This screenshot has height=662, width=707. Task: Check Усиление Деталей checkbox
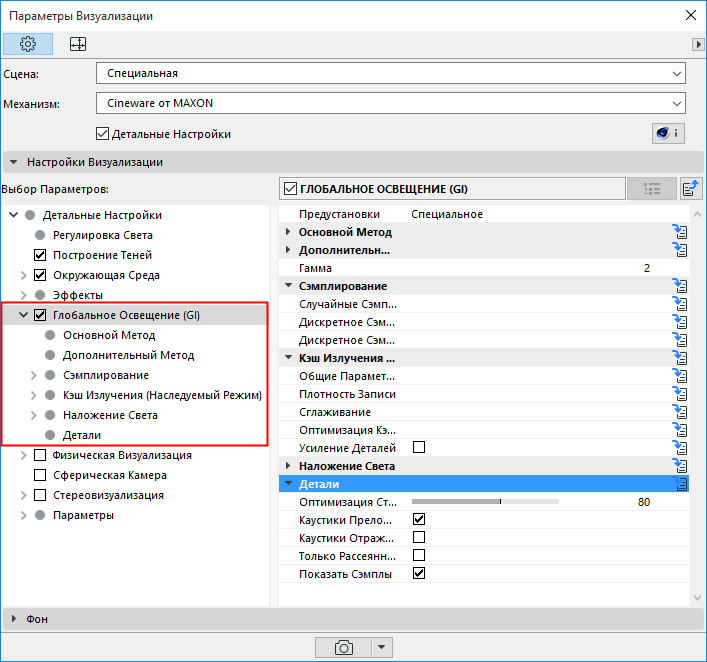419,447
